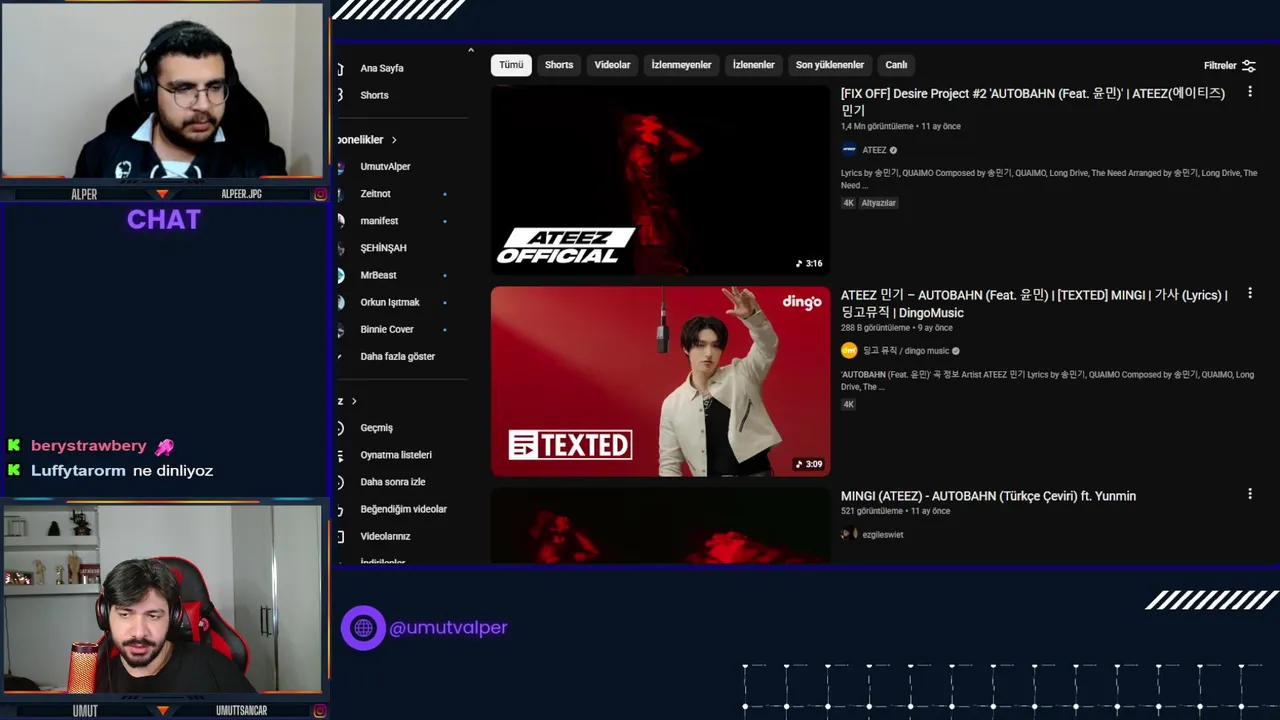Open more options for Türkçe Çeviri video

(1249, 494)
